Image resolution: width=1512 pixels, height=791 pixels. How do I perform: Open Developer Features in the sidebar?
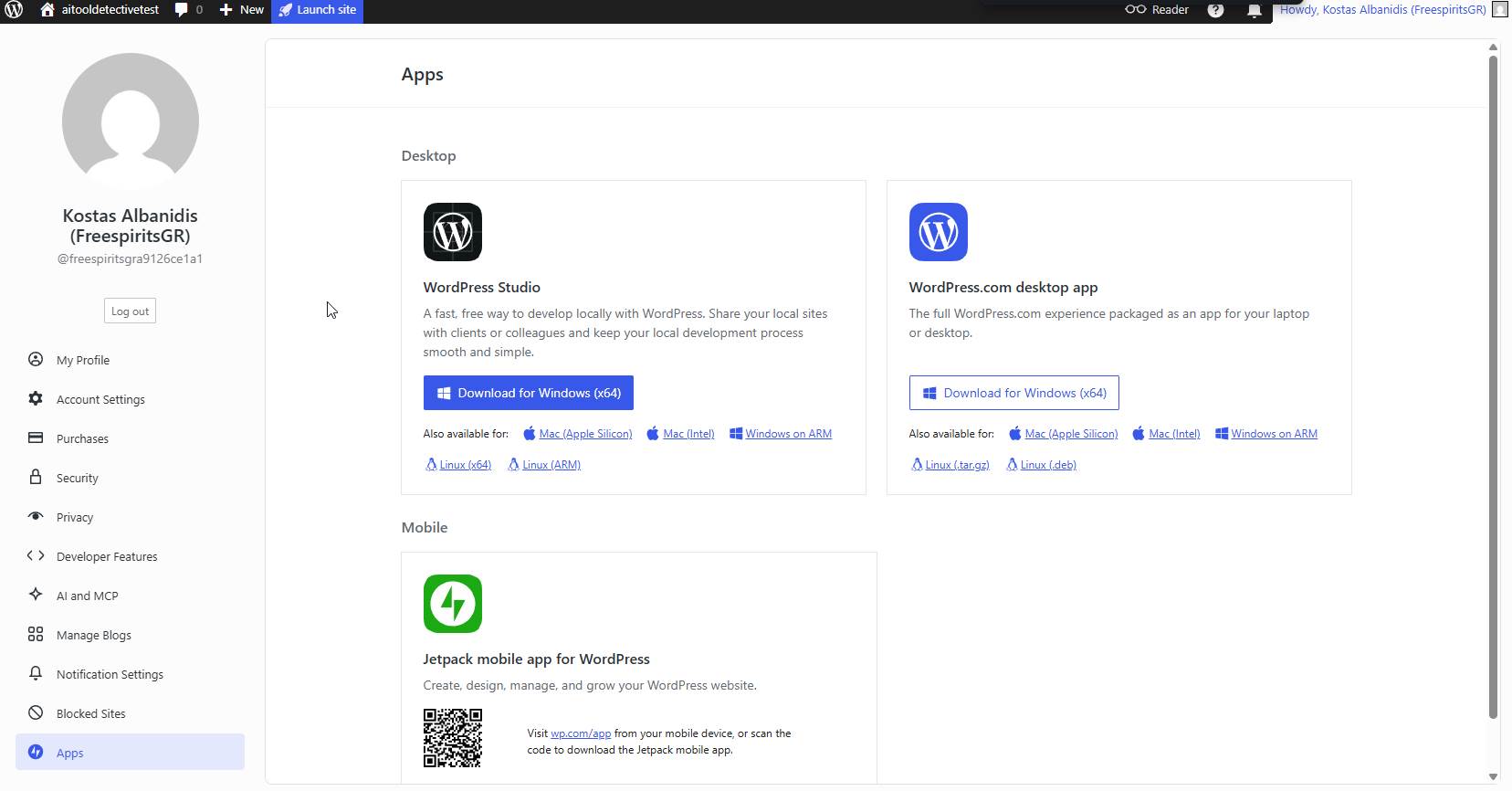tap(130, 556)
